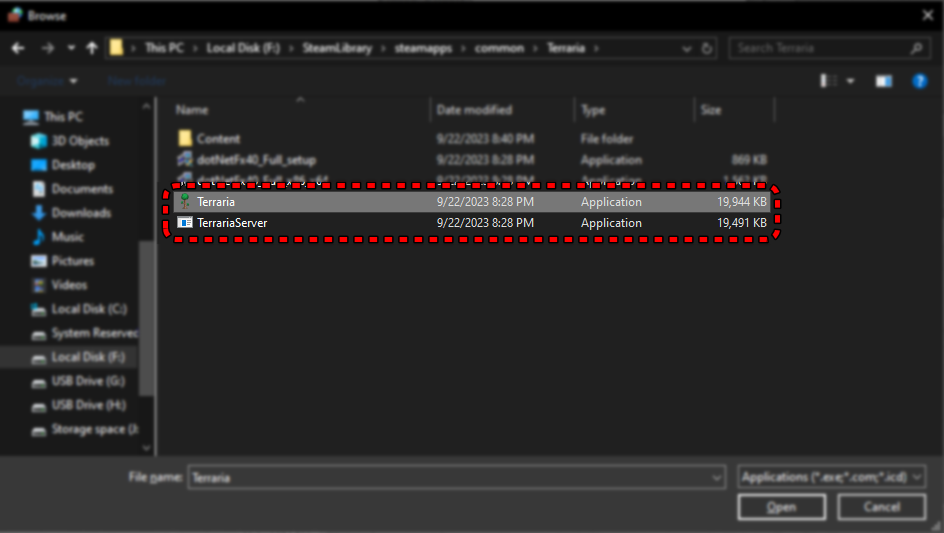Image resolution: width=944 pixels, height=533 pixels.
Task: Open Local Disk (C:) in sidebar
Action: [79, 310]
